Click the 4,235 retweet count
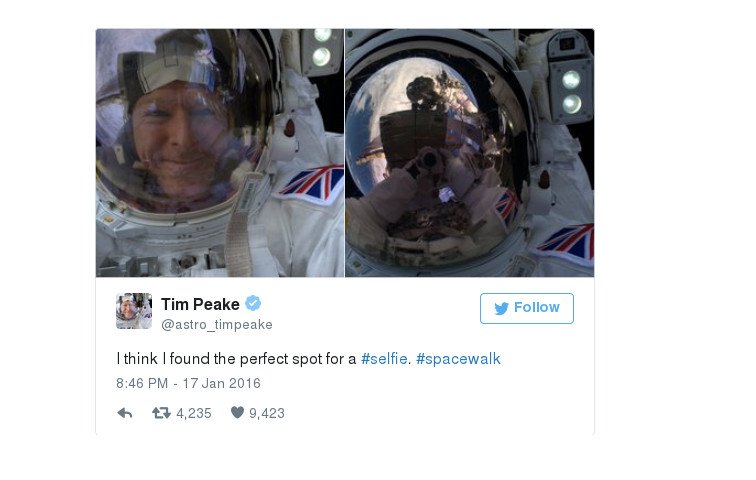This screenshot has height=480, width=756. click(193, 413)
